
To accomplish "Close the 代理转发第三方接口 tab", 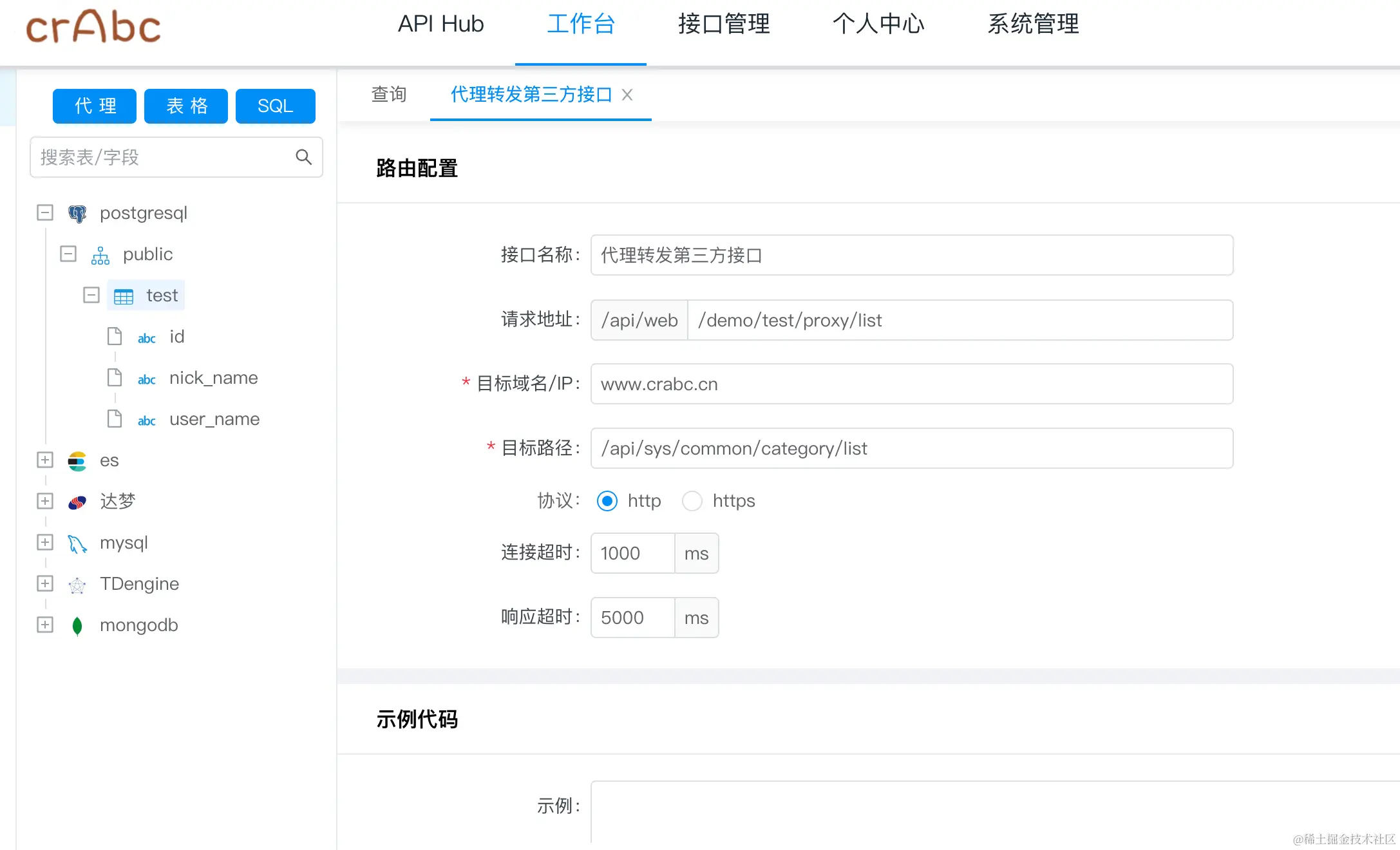I will tap(627, 95).
